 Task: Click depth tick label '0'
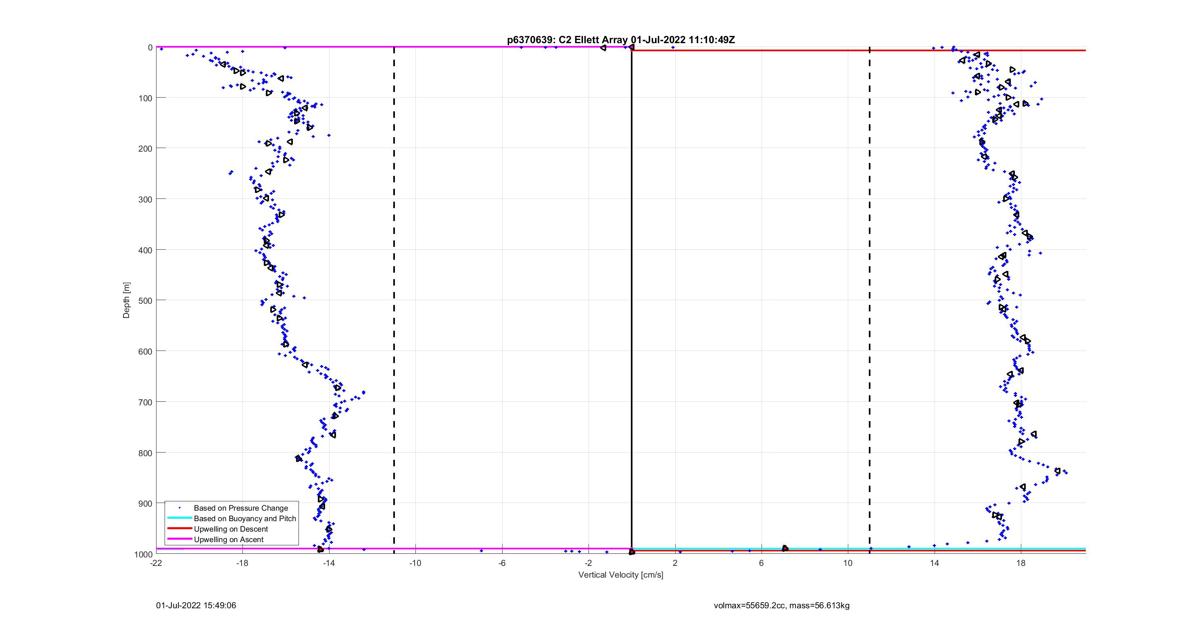(x=149, y=47)
